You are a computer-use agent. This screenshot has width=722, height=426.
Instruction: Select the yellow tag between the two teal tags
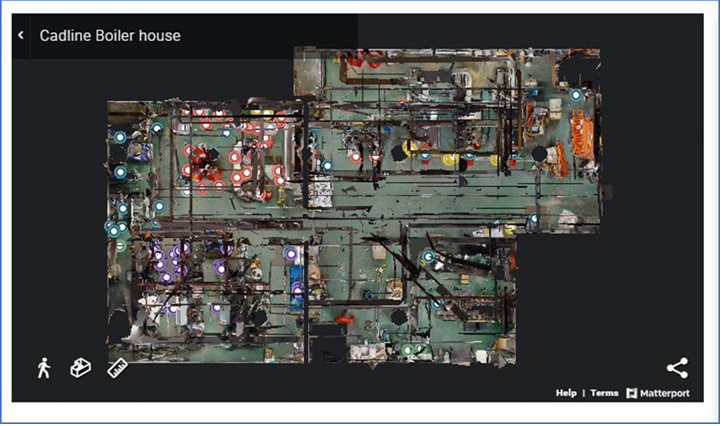(450, 159)
